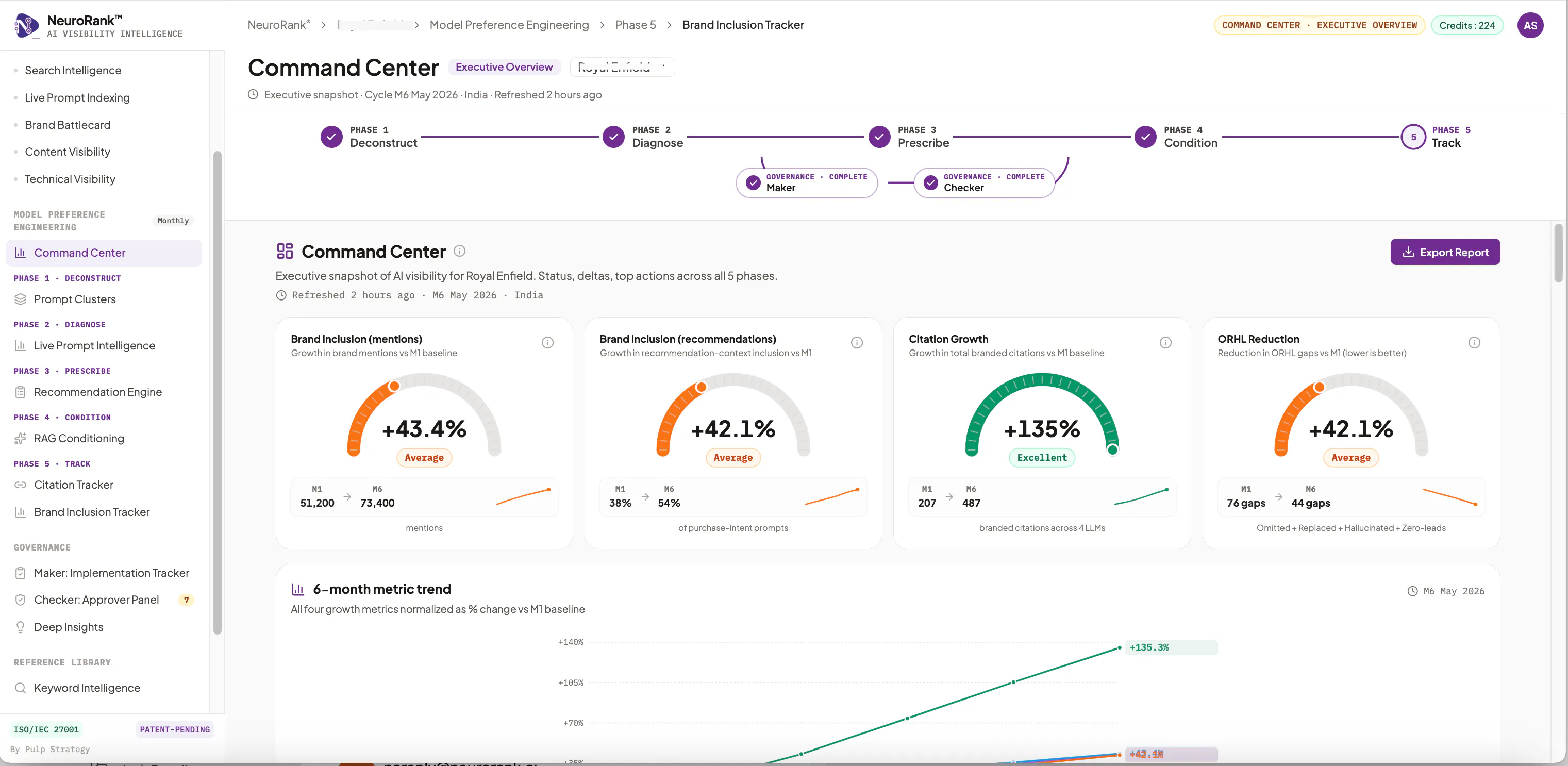Click the ORHL Reduction sparkline

1450,497
